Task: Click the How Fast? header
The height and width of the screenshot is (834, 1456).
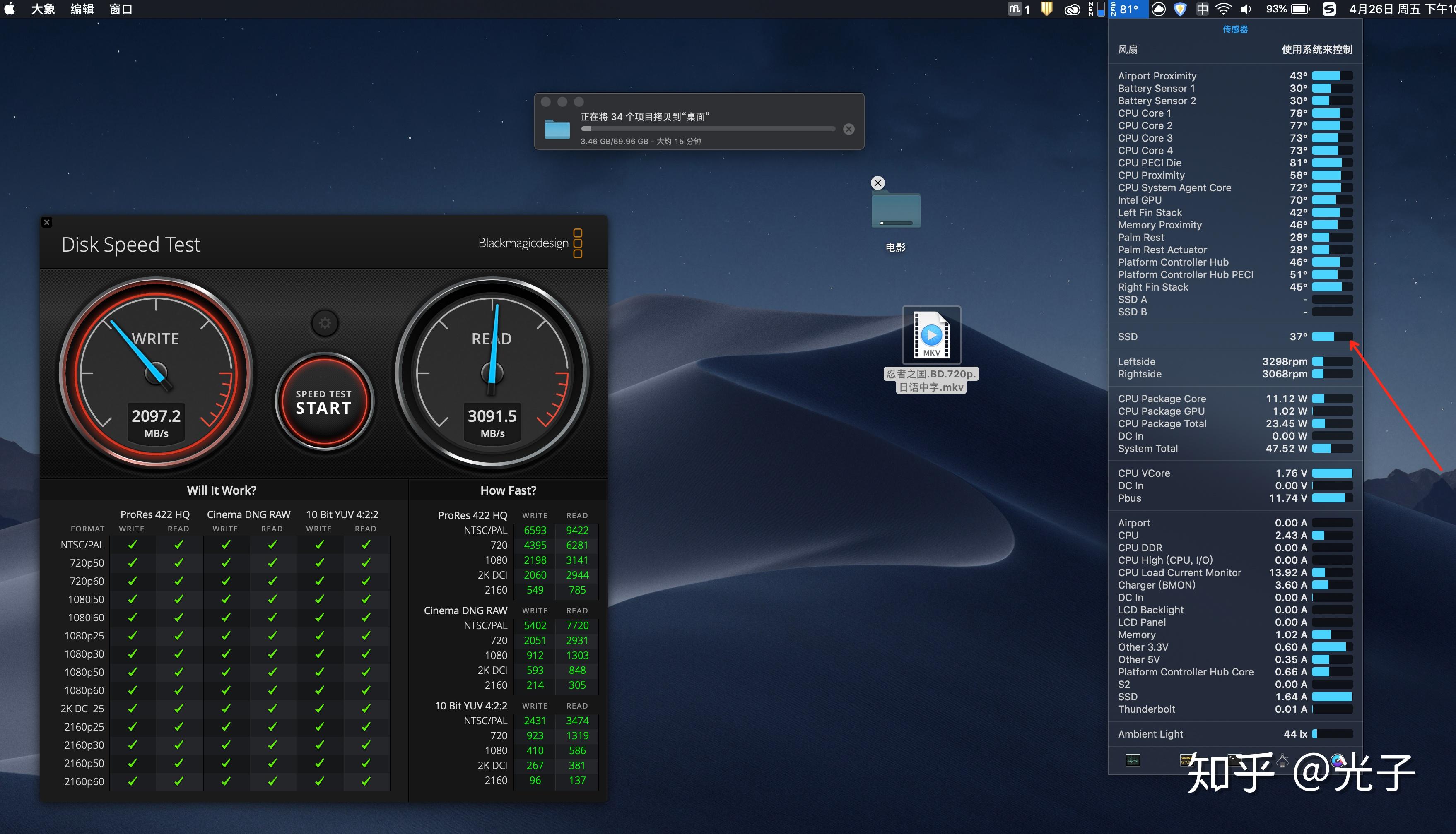Action: point(508,490)
